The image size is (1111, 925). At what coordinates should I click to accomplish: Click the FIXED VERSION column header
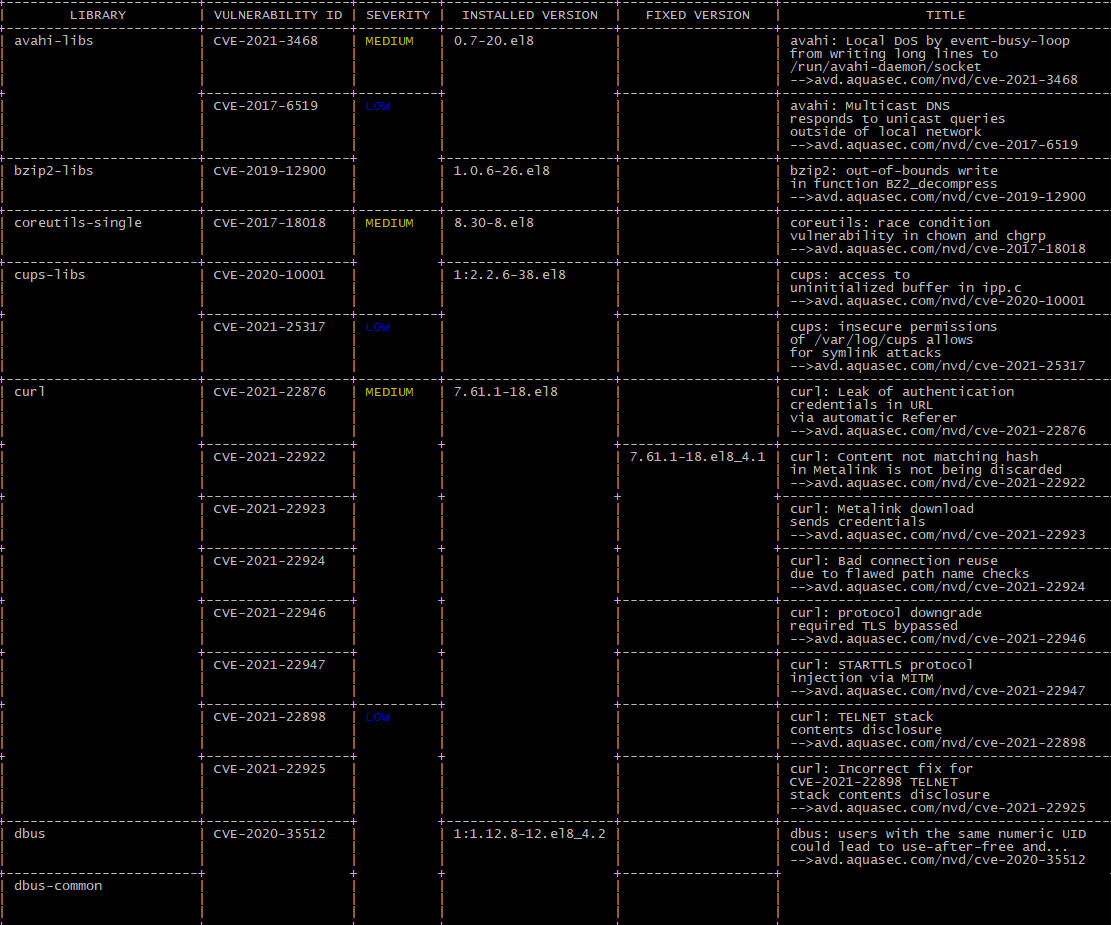697,15
